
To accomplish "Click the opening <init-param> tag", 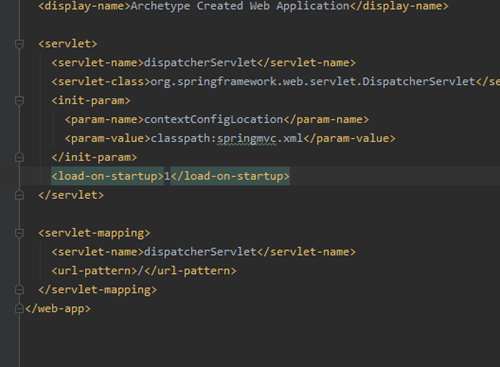I will [x=91, y=100].
